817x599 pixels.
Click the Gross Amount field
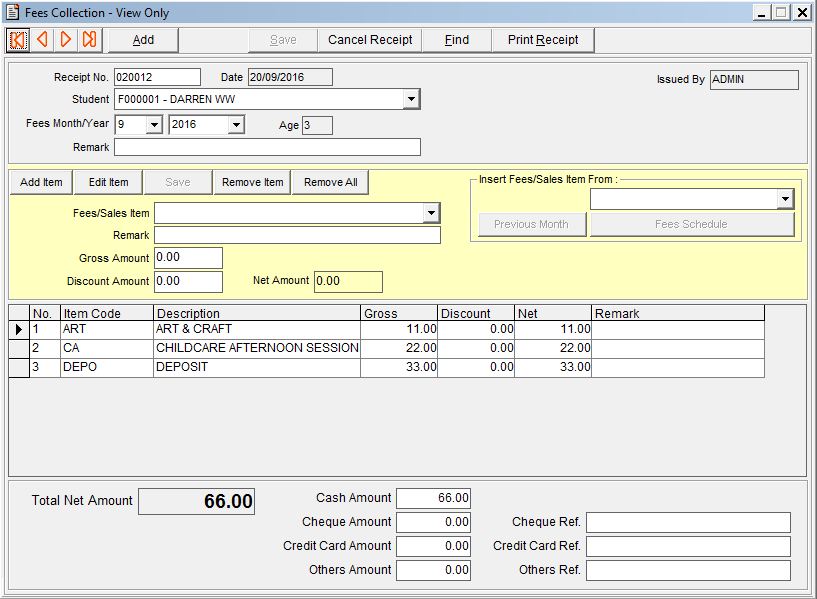coord(188,258)
